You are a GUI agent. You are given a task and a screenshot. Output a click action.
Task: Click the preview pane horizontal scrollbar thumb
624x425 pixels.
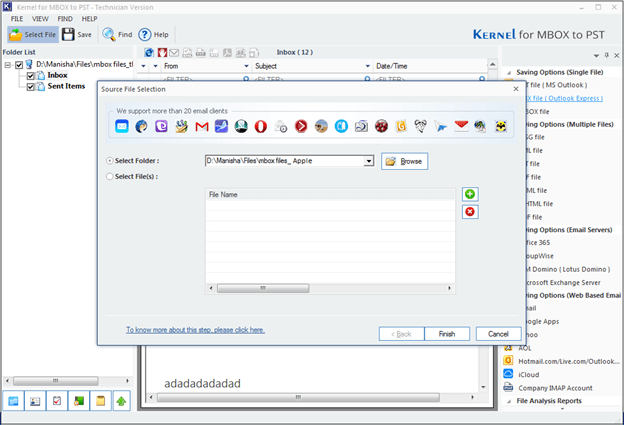(x=298, y=397)
